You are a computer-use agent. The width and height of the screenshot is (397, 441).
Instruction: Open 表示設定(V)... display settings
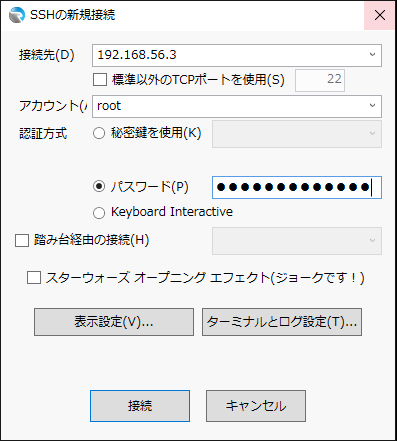click(x=114, y=322)
